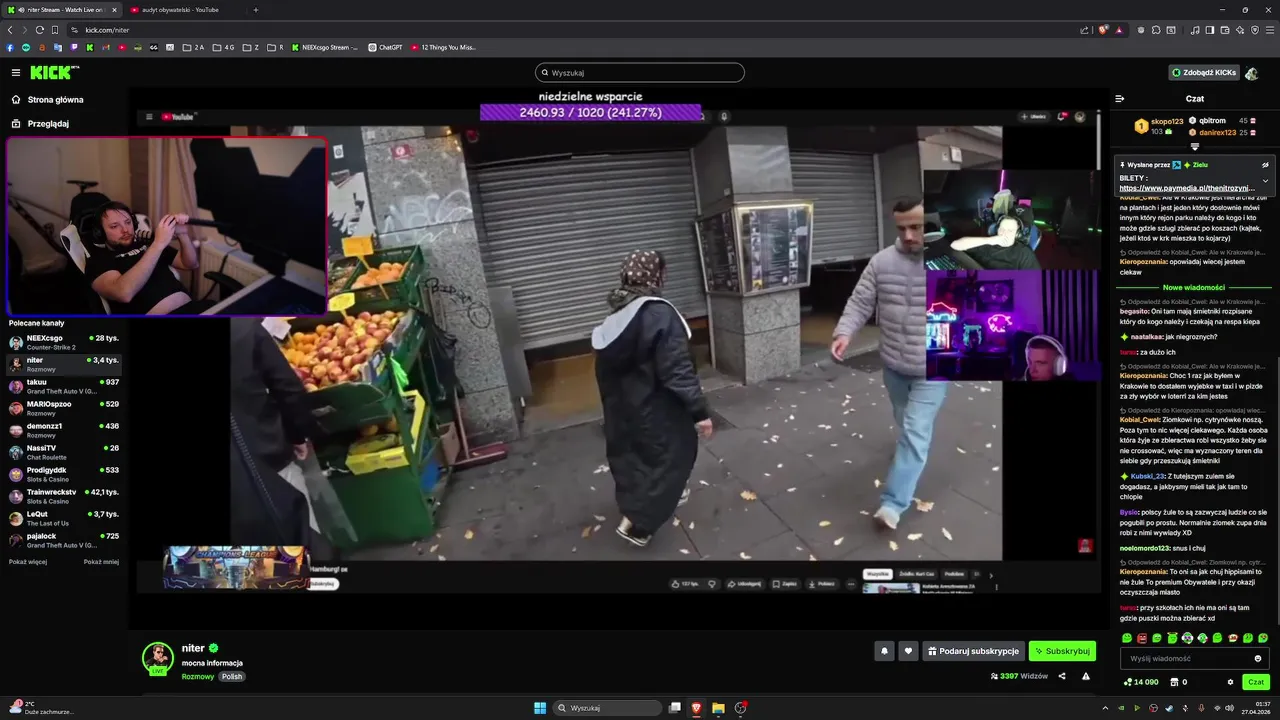Viewport: 1280px width, 720px height.
Task: Click the green Subskrybuj button
Action: click(x=1062, y=651)
